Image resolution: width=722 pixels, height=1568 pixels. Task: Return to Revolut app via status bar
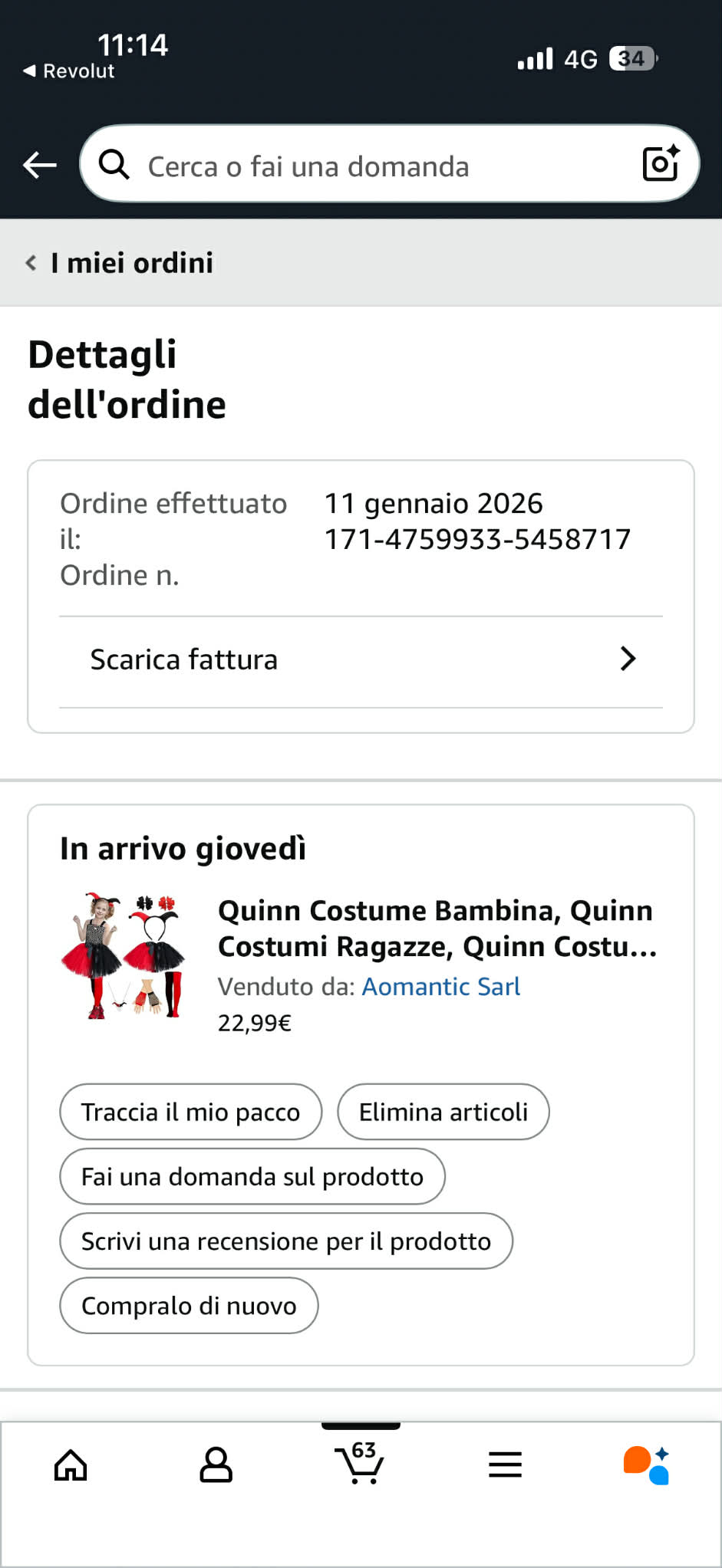pos(69,71)
